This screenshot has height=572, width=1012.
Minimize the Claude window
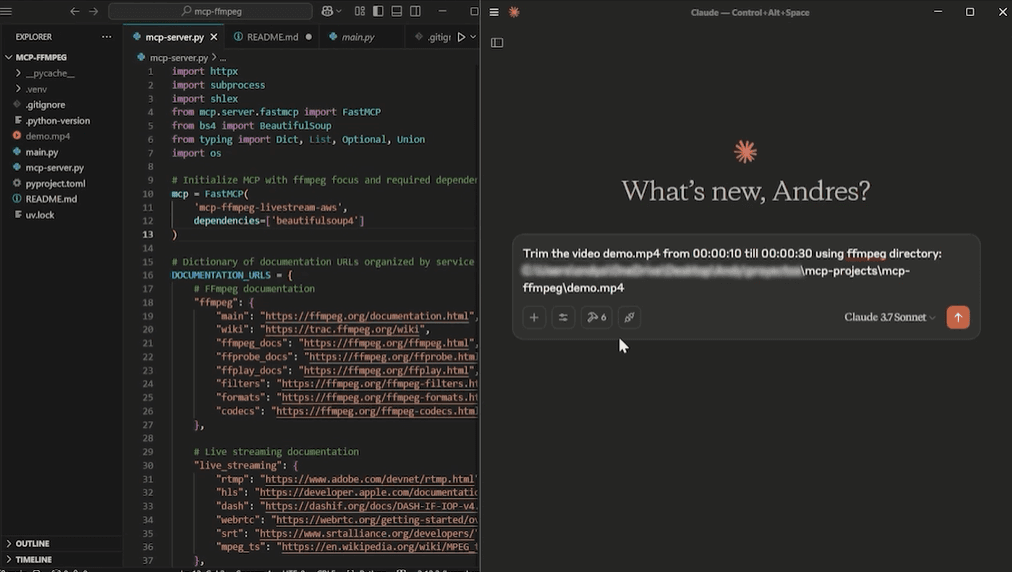click(x=938, y=12)
